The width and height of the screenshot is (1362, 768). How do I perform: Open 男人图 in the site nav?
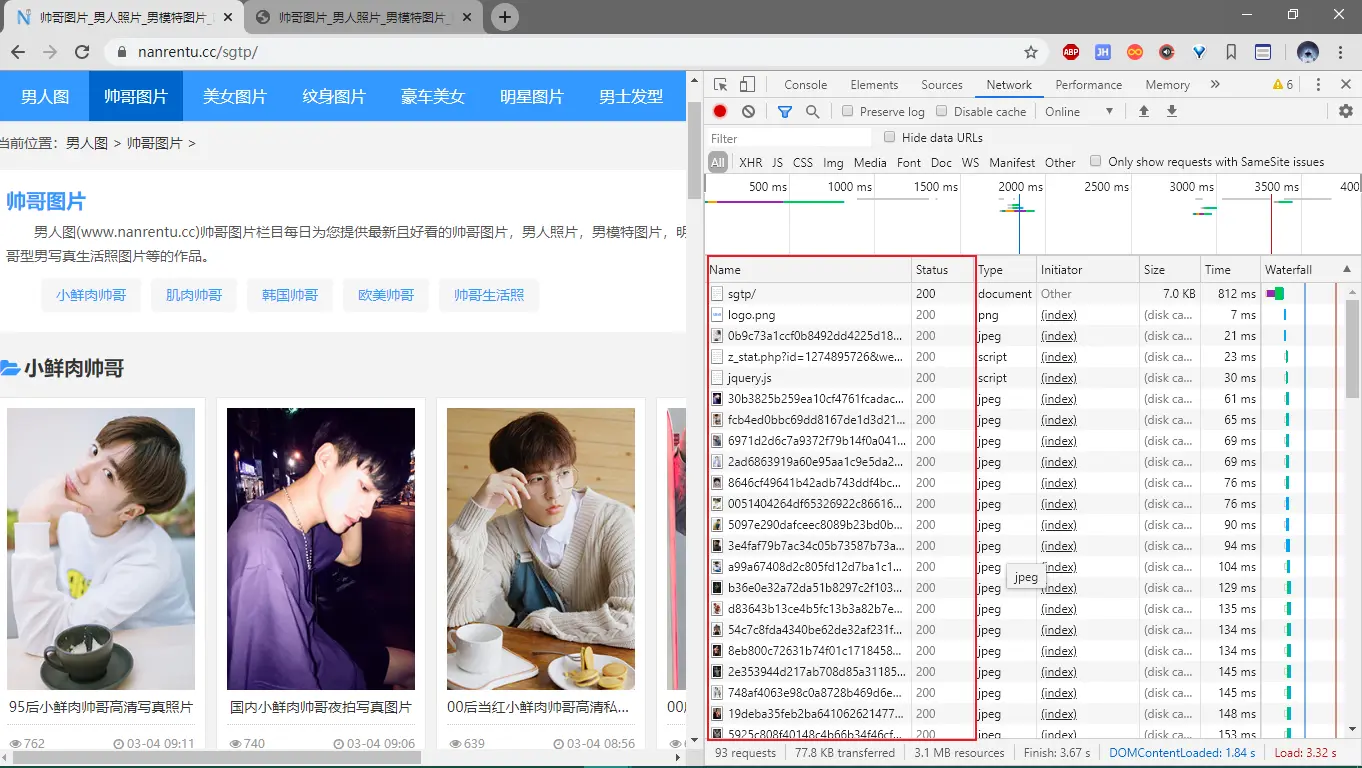pyautogui.click(x=45, y=96)
